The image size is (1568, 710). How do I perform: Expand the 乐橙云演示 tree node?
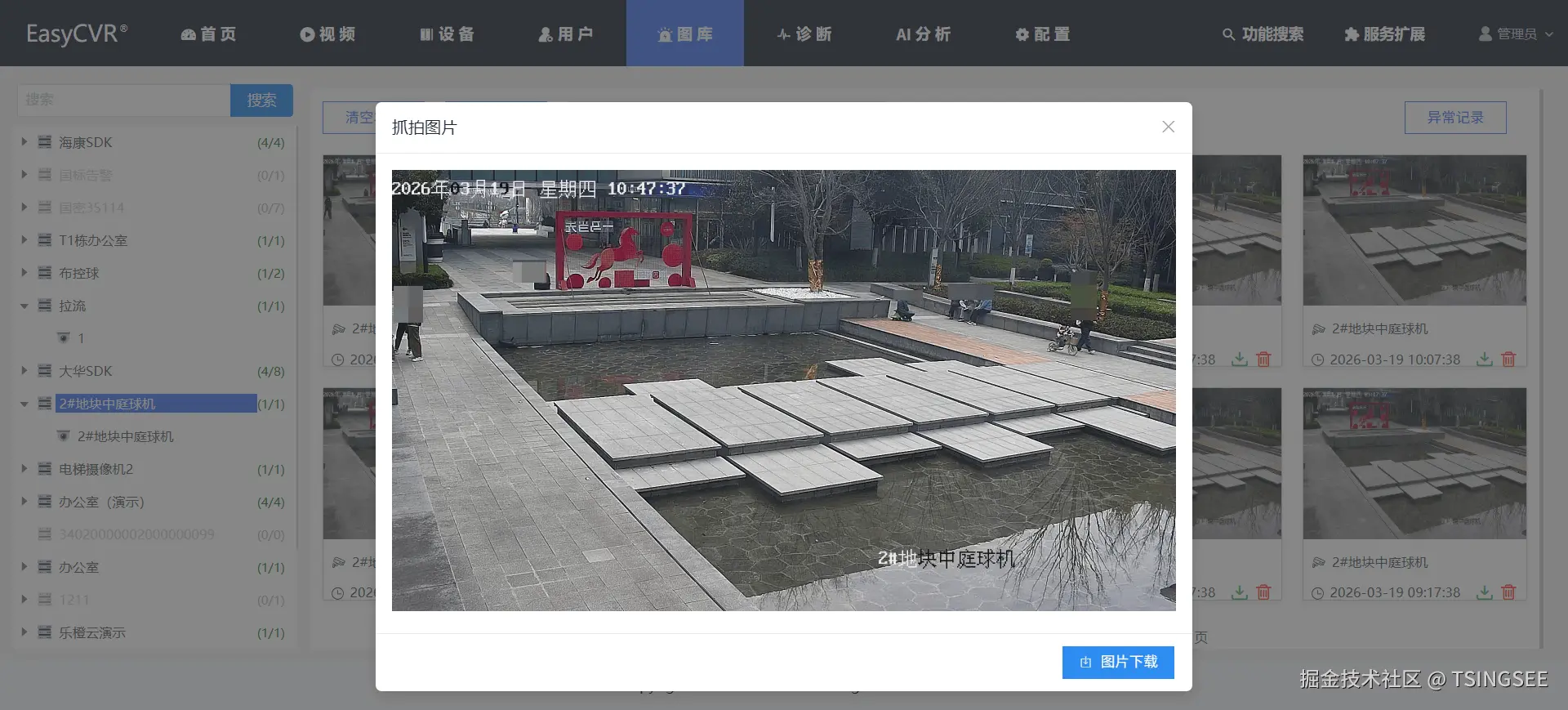24,632
